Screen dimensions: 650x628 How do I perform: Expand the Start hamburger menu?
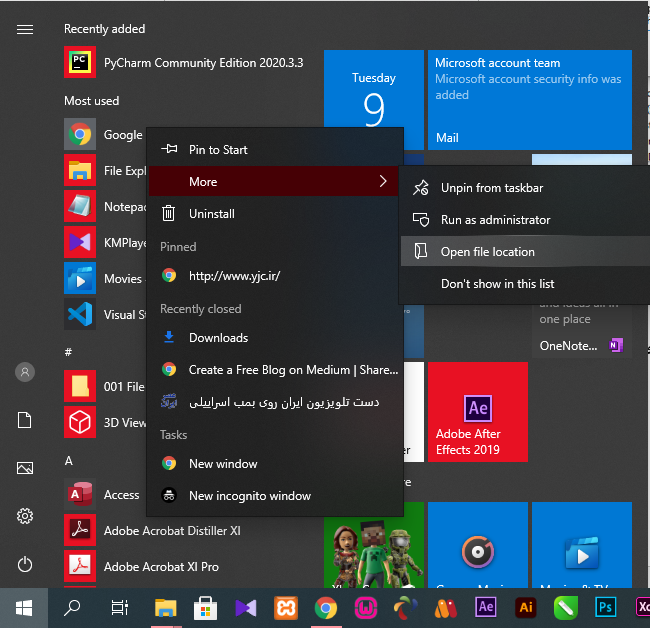[25, 30]
